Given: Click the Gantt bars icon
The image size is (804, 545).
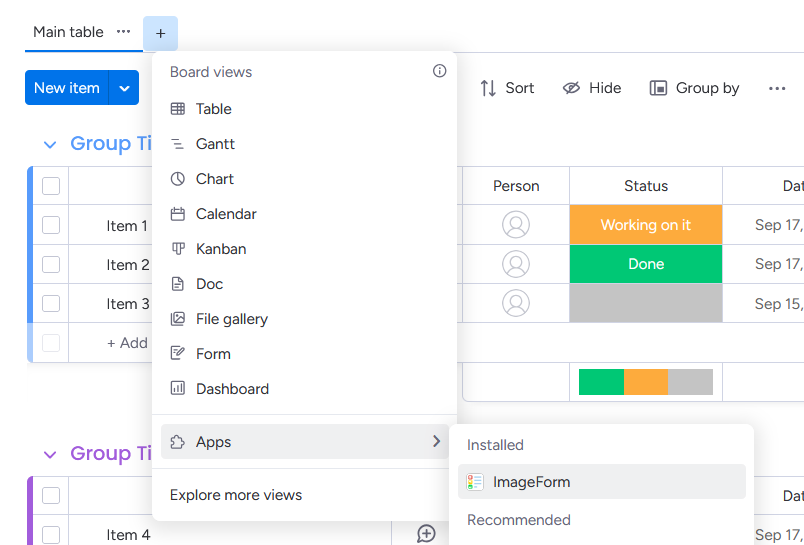Looking at the screenshot, I should pyautogui.click(x=177, y=144).
